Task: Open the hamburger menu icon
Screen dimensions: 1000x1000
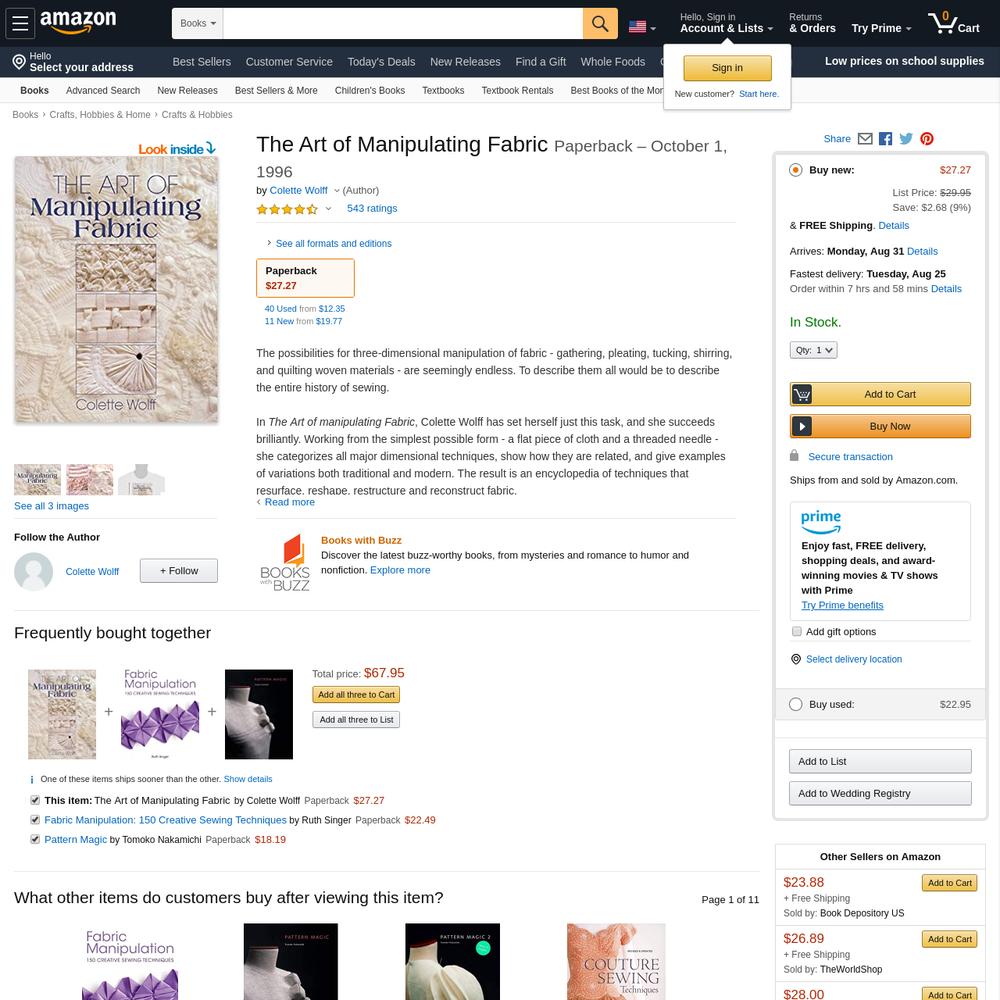Action: (x=20, y=24)
